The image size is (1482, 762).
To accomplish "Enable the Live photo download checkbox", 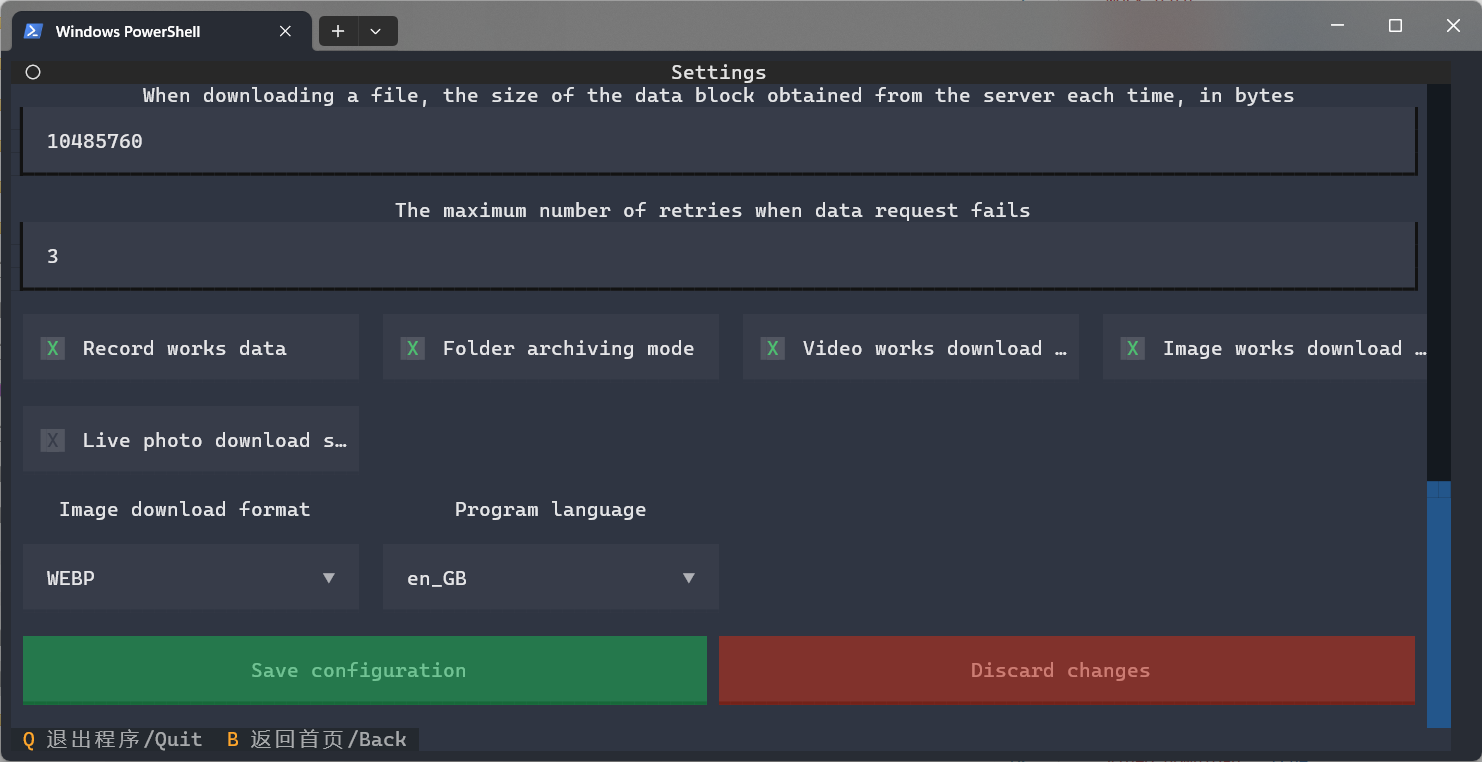I will point(53,440).
